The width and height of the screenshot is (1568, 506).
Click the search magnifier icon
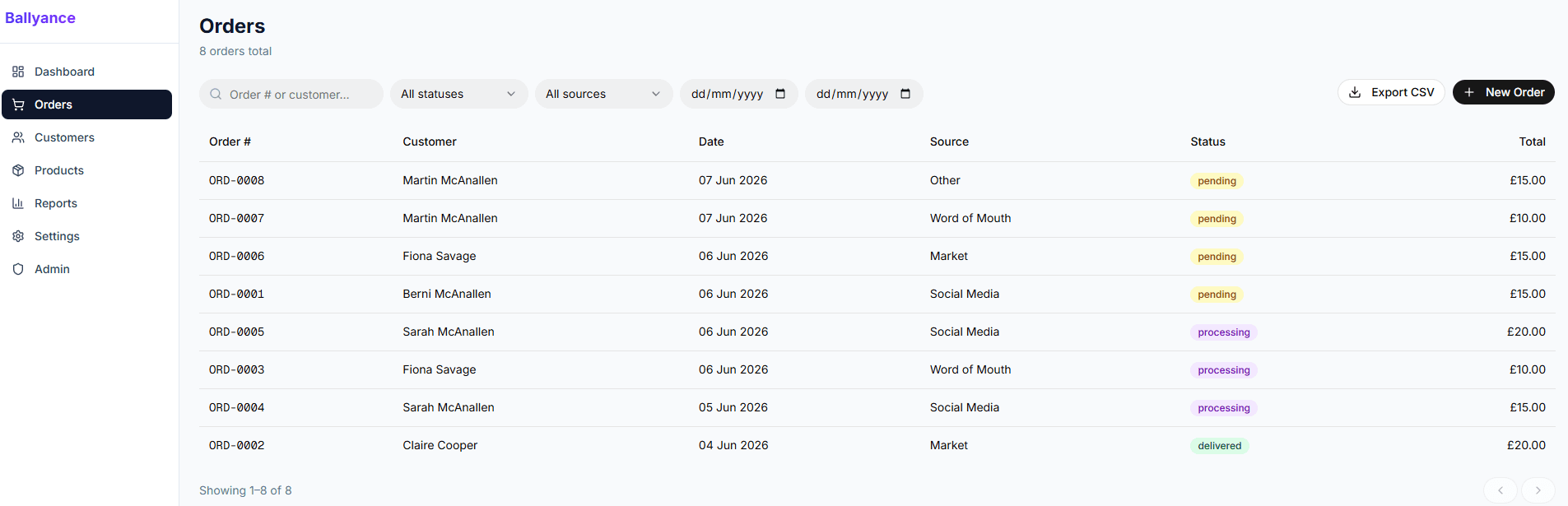tap(216, 94)
